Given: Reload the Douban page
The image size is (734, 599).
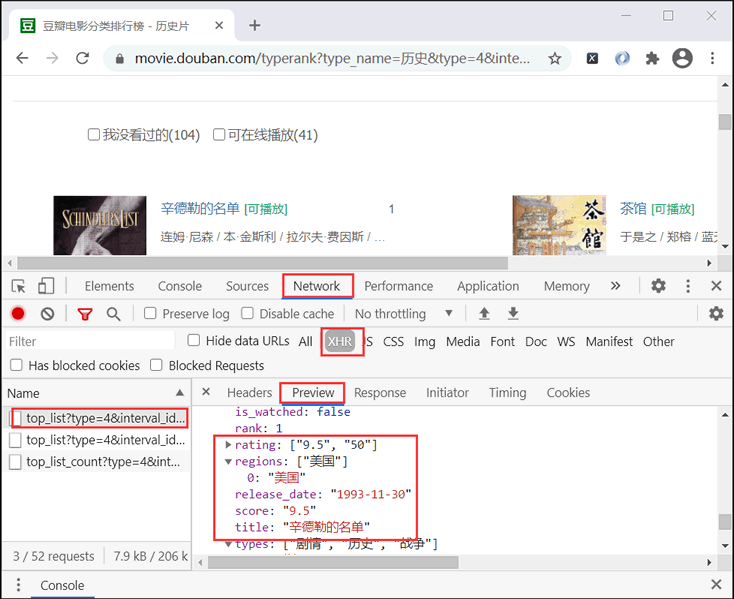Looking at the screenshot, I should [x=82, y=58].
